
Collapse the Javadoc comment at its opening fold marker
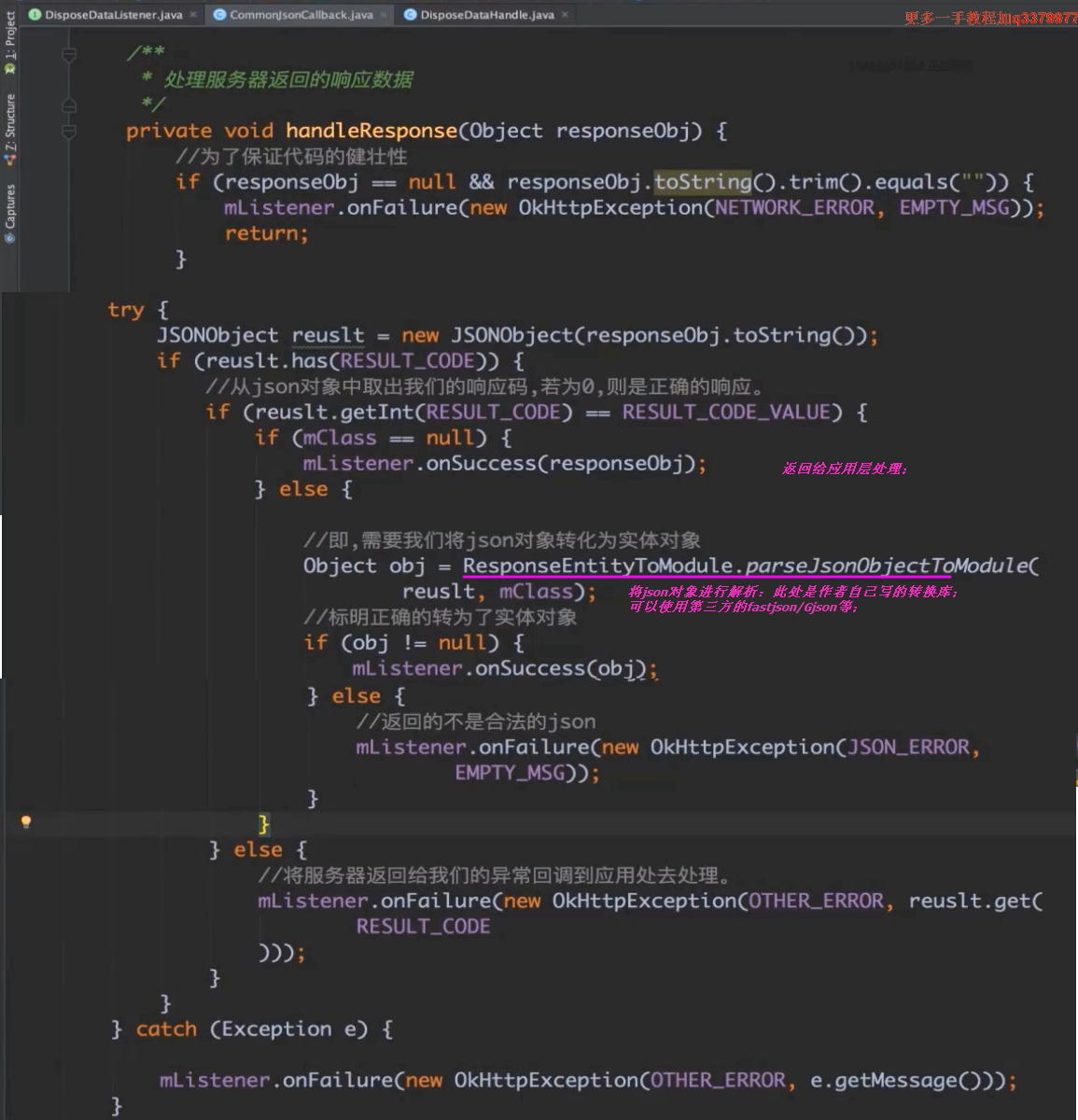pos(69,55)
